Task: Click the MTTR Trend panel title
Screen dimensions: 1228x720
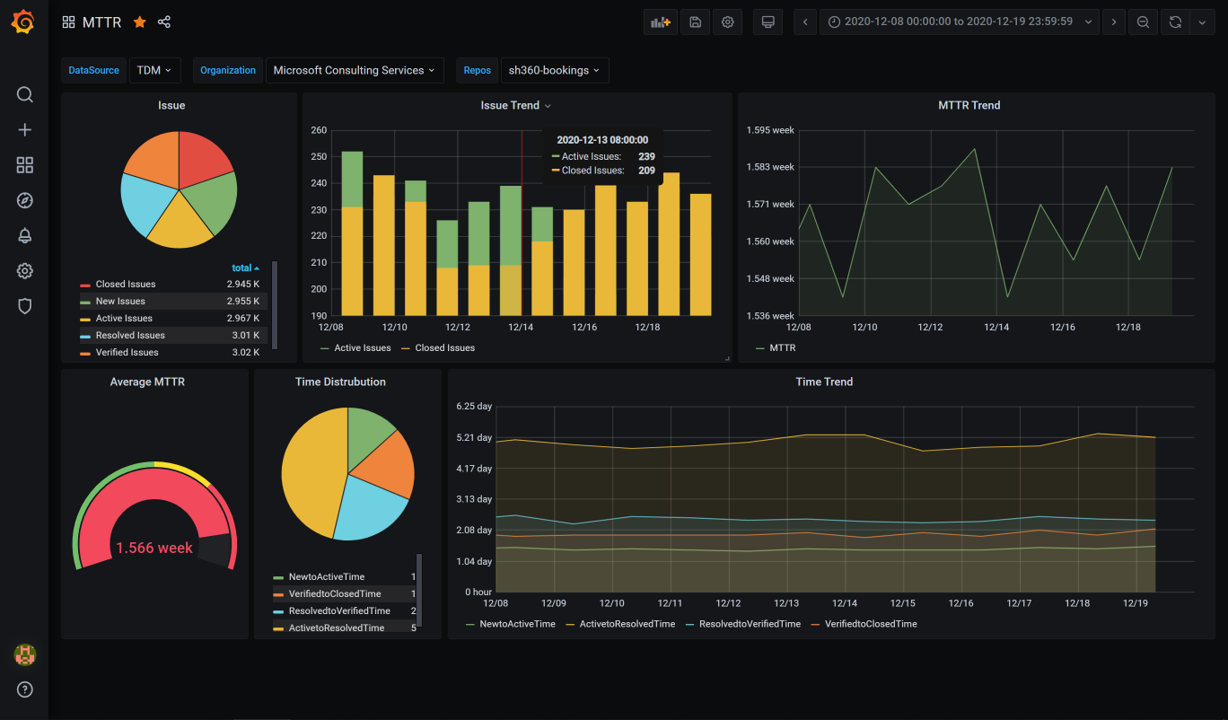Action: pos(969,105)
